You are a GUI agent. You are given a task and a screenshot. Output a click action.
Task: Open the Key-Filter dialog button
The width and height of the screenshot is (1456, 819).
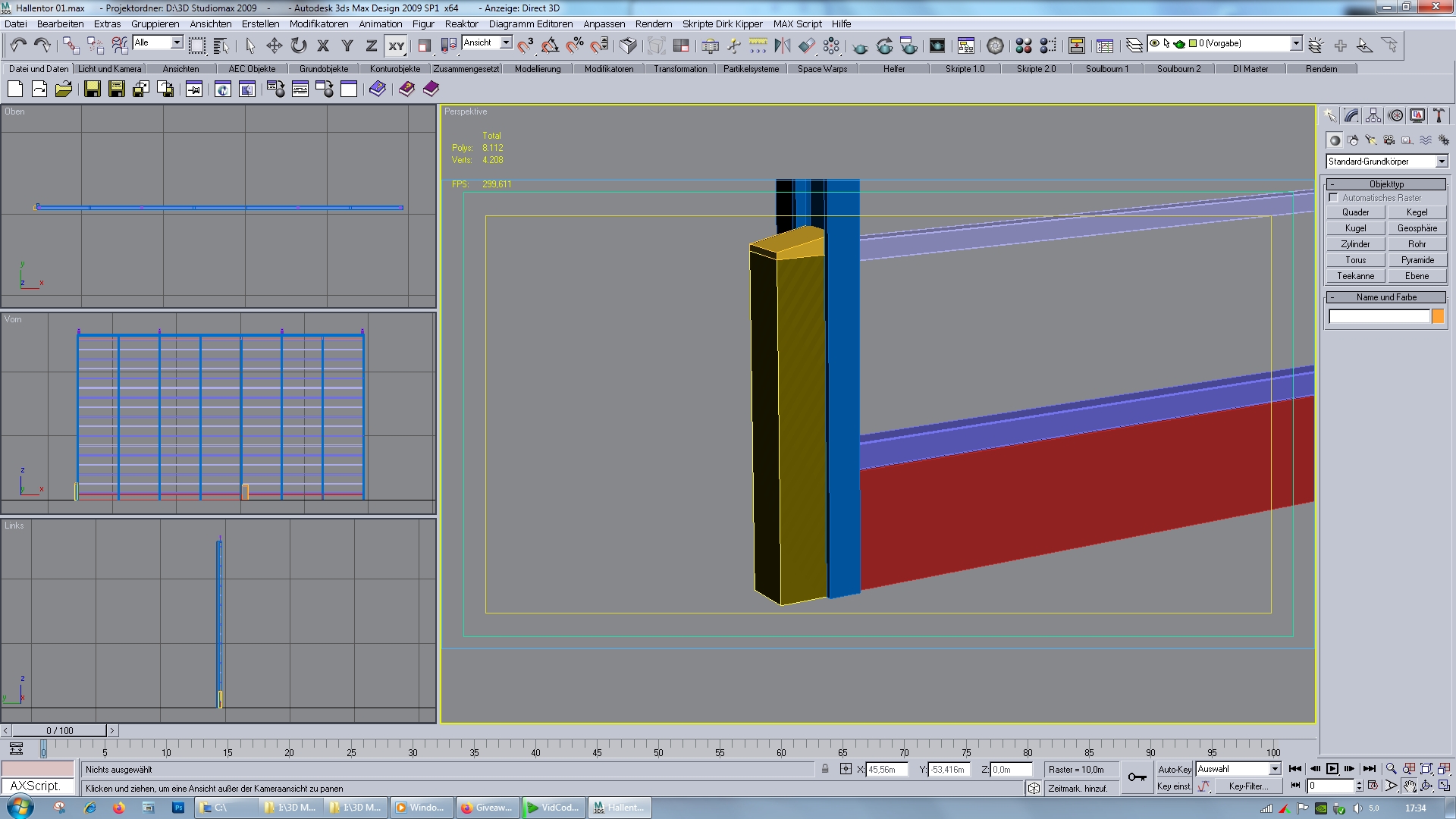click(x=1248, y=786)
